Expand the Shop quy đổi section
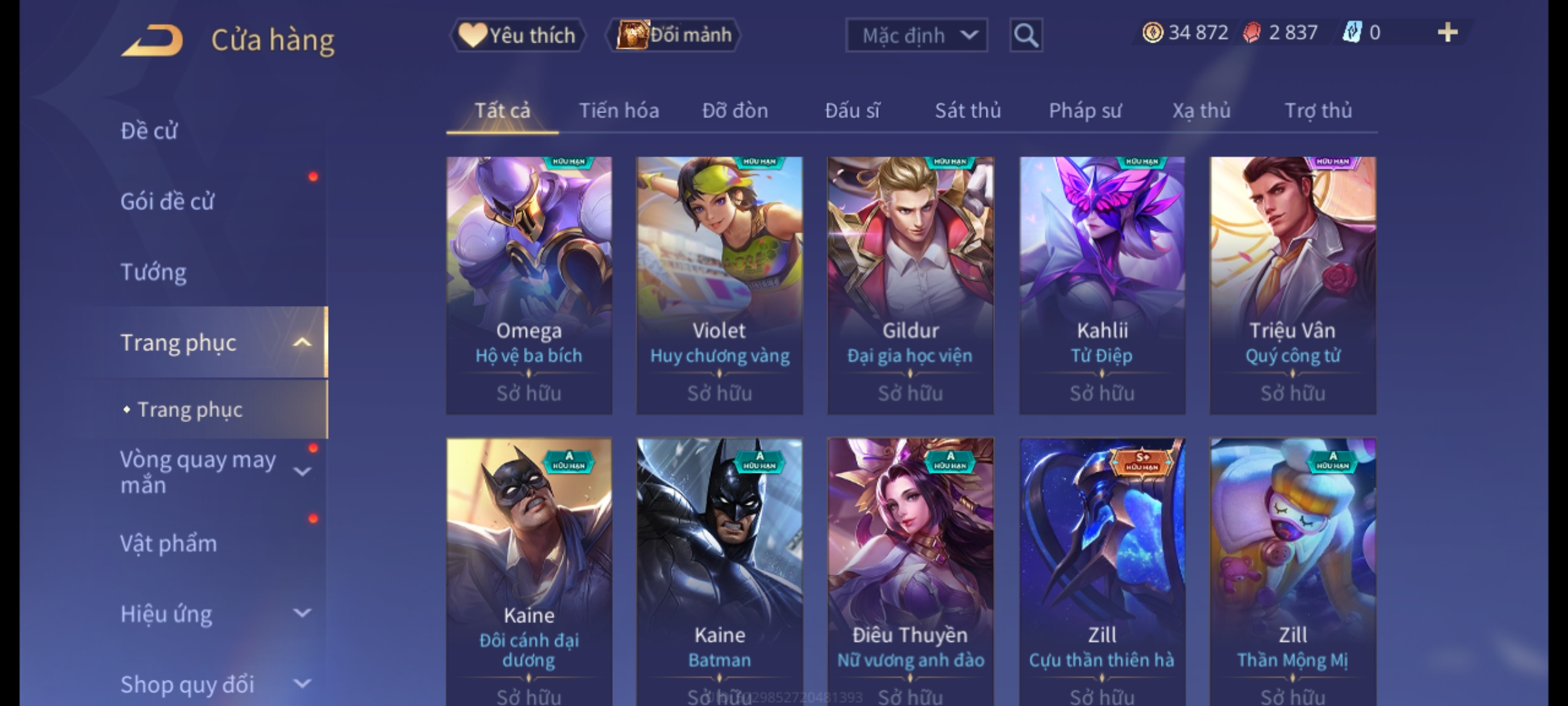1568x706 pixels. tap(302, 684)
